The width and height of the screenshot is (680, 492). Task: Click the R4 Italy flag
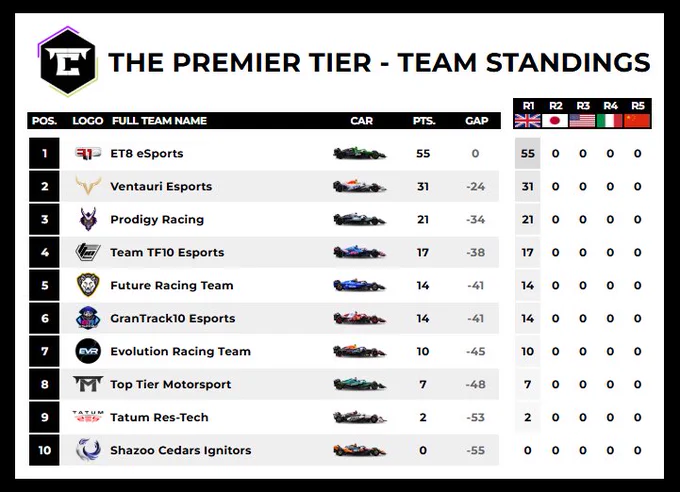point(610,121)
